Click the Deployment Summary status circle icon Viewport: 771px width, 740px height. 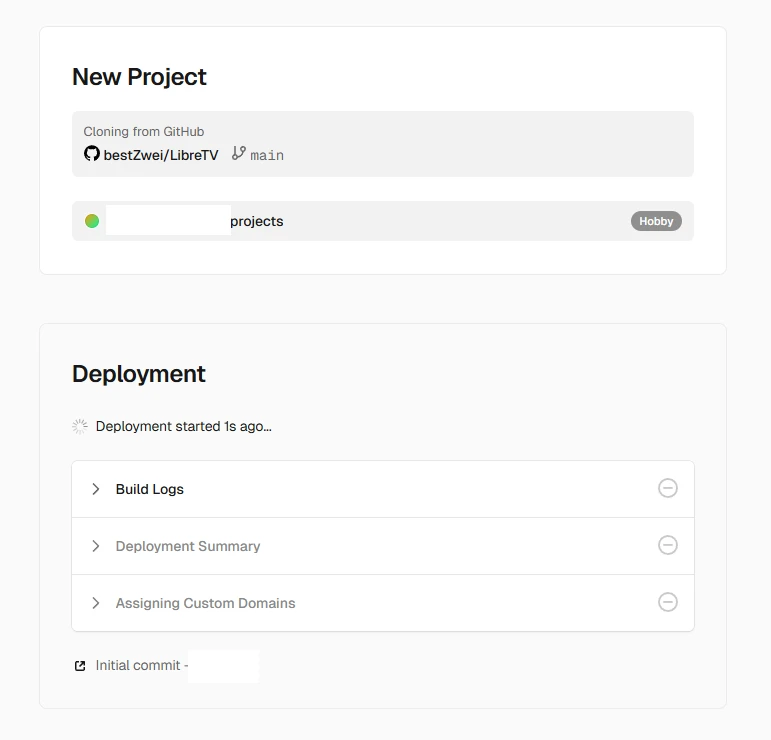tap(667, 545)
